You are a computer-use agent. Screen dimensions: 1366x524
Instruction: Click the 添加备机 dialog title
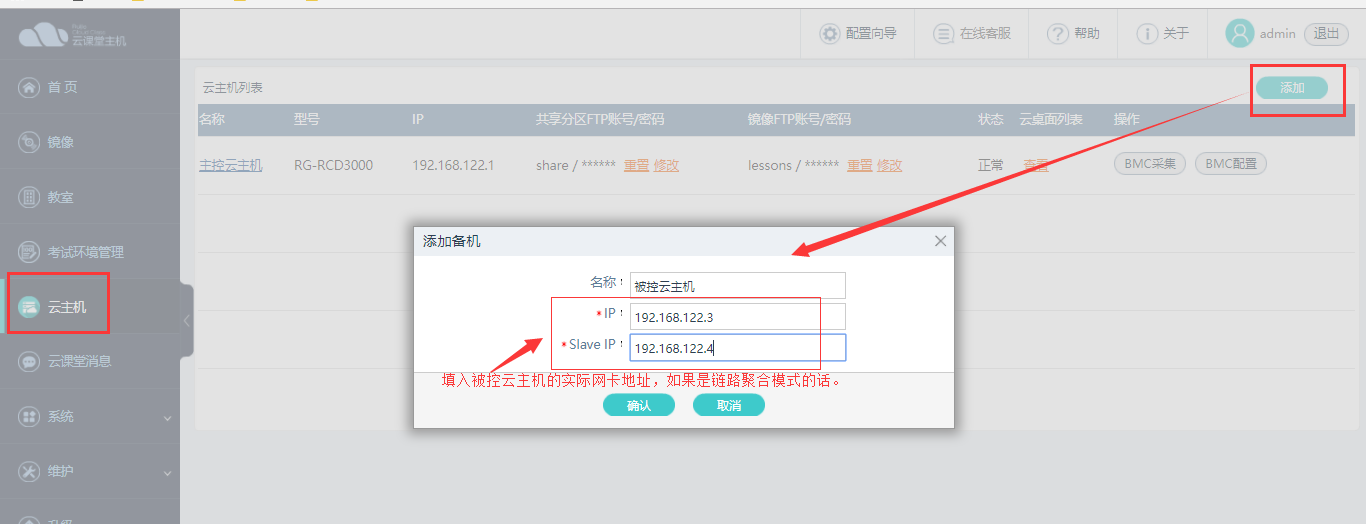(451, 241)
